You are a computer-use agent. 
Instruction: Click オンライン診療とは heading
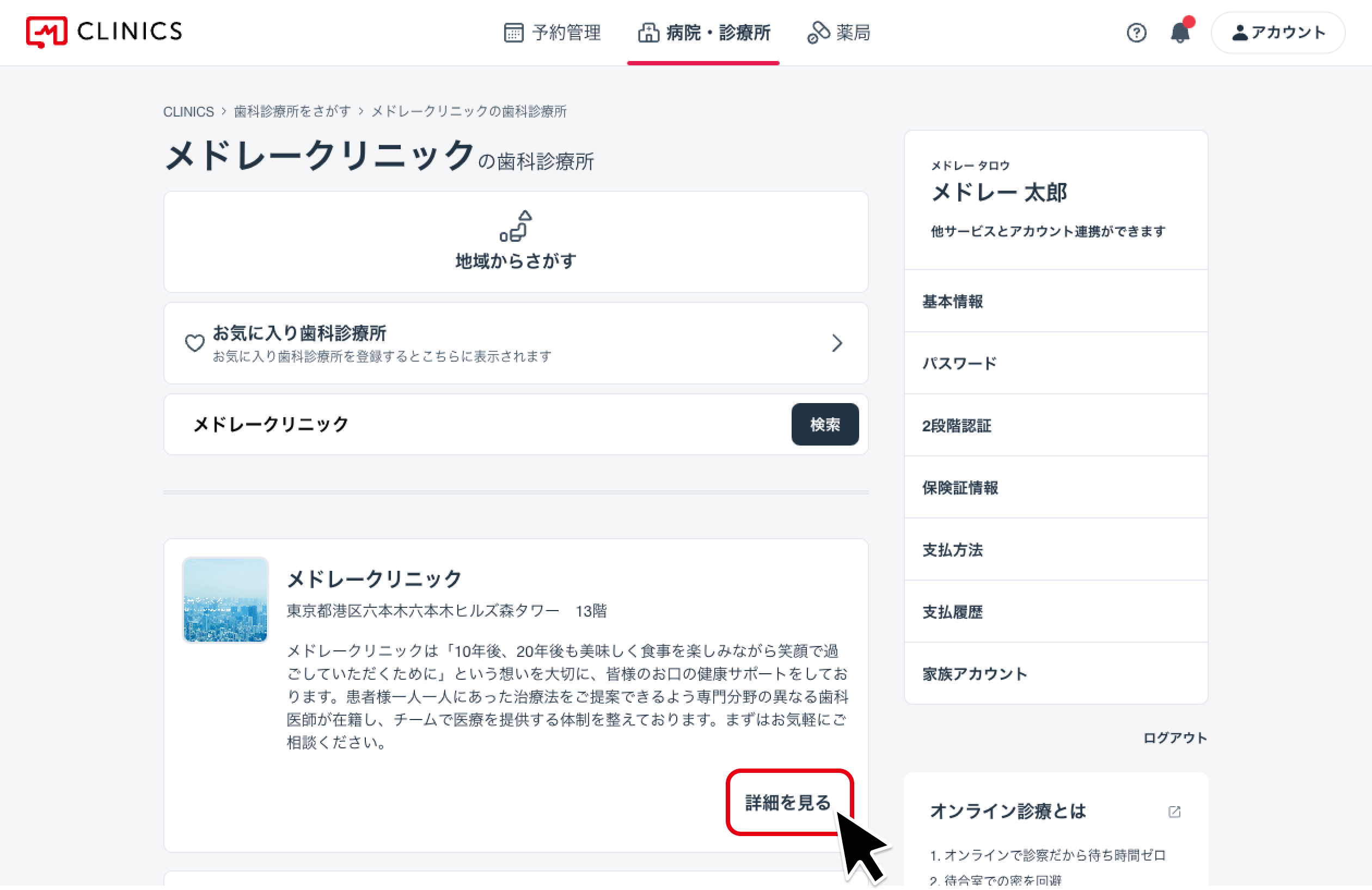(1008, 811)
